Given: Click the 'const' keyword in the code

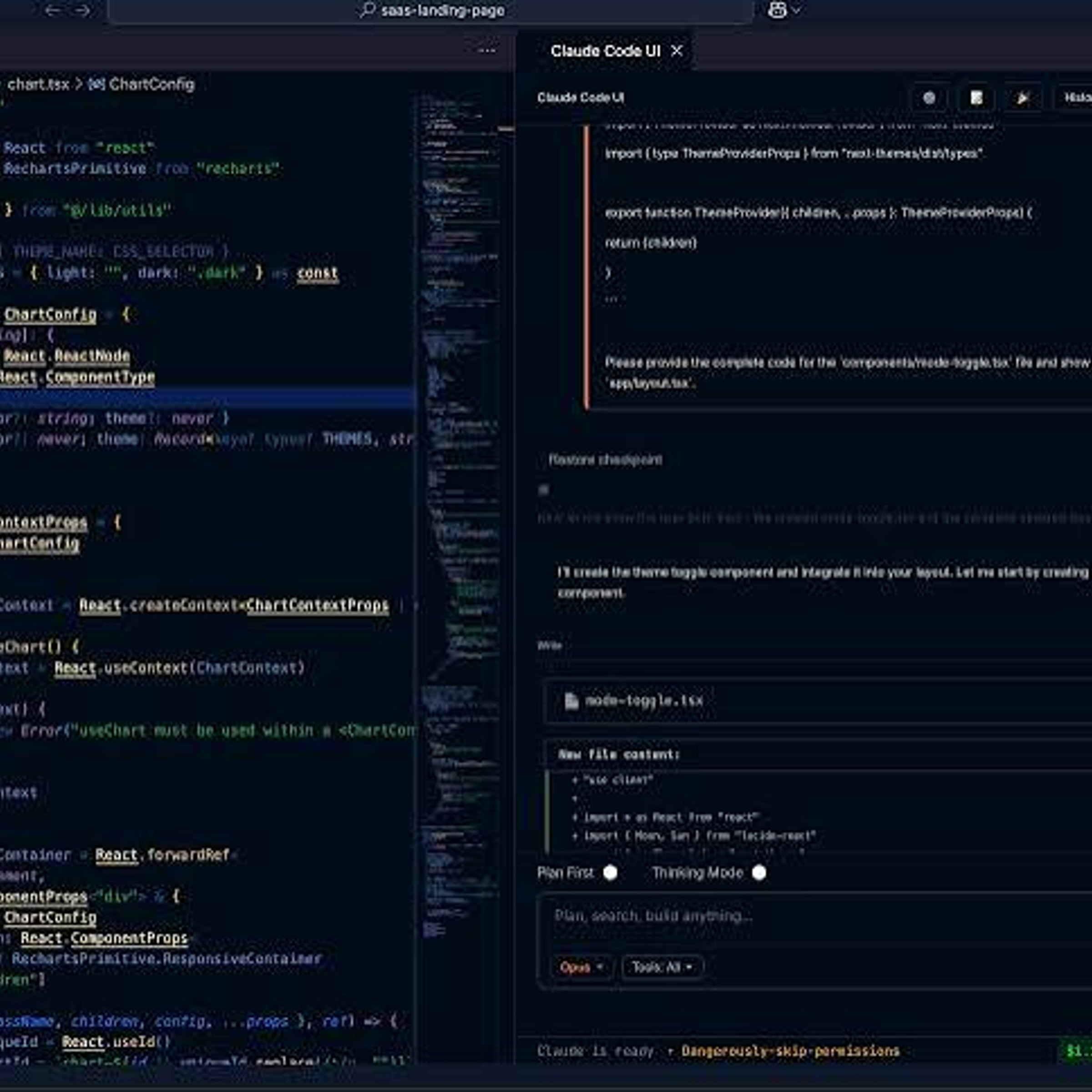Looking at the screenshot, I should tap(317, 273).
